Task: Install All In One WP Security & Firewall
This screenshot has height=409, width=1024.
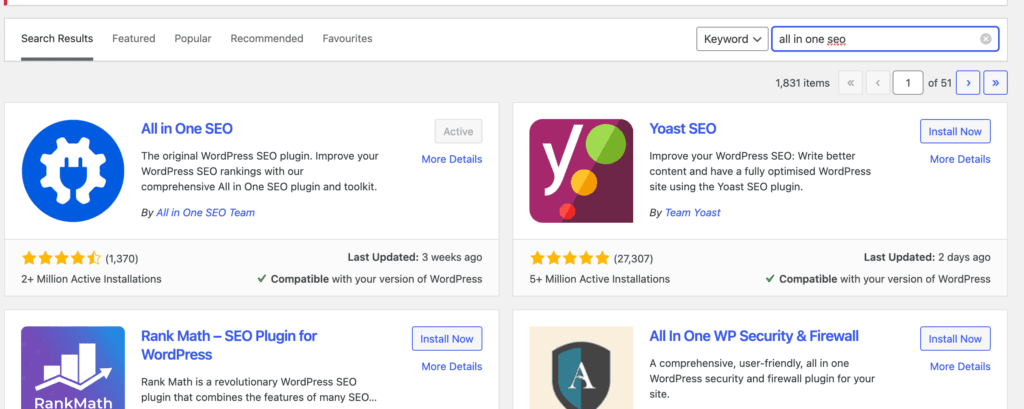Action: coord(955,339)
